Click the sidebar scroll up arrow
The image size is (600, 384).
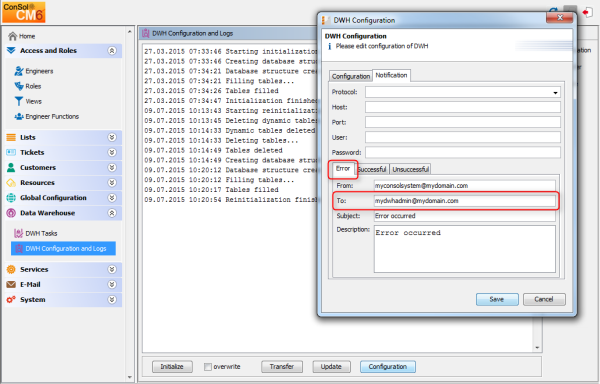[129, 31]
